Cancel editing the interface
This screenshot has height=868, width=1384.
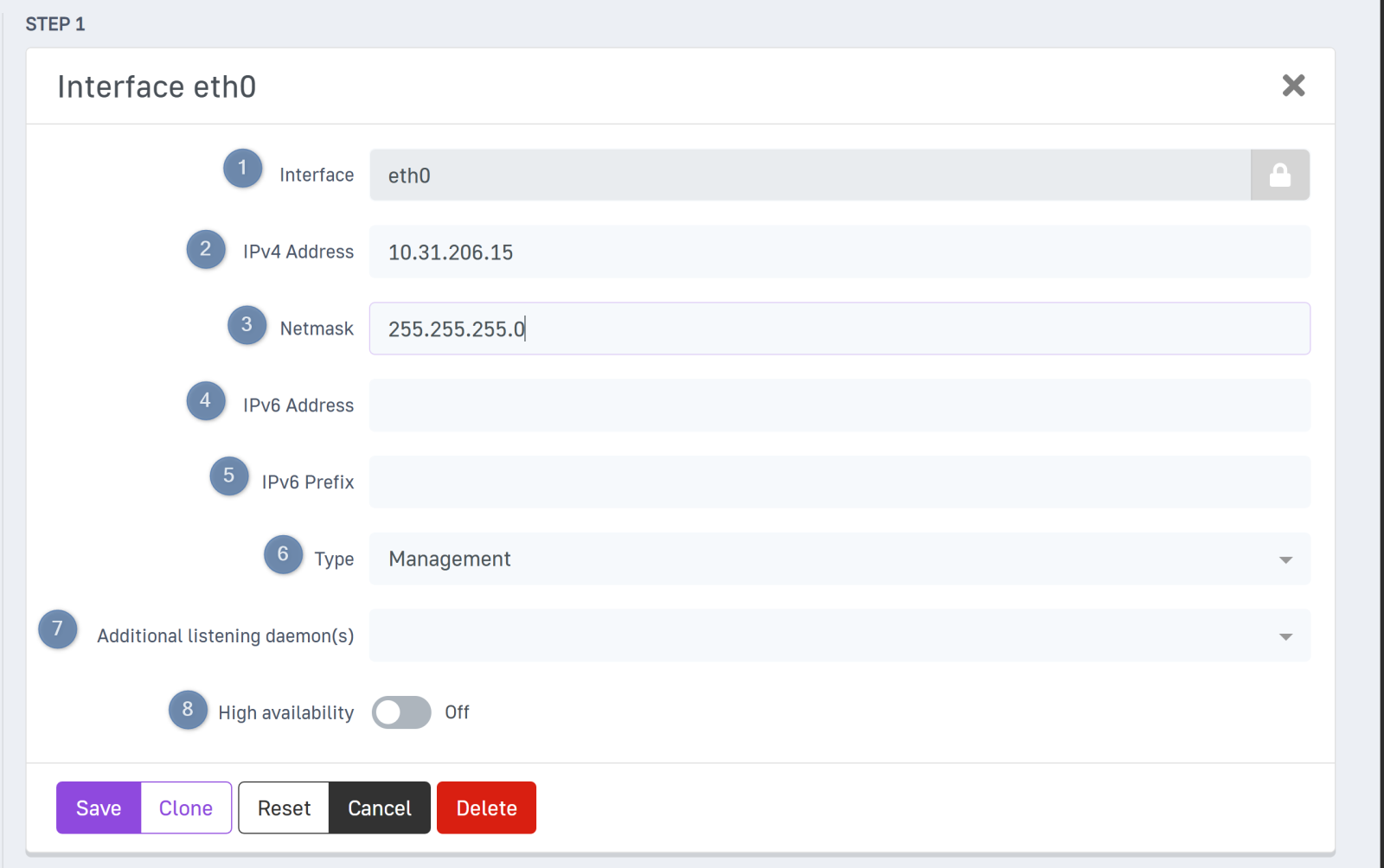(x=379, y=808)
